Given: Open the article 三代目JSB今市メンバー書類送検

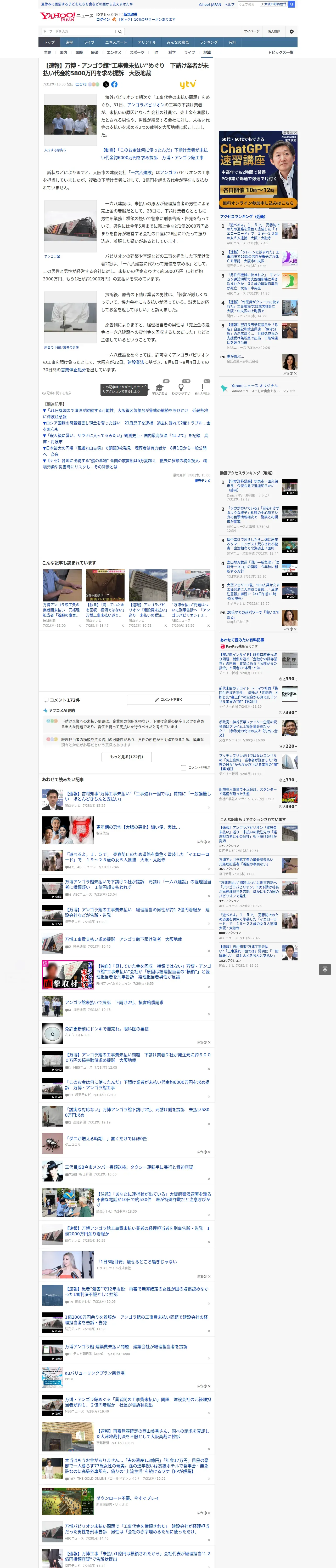Looking at the screenshot, I should pyautogui.click(x=129, y=1167).
